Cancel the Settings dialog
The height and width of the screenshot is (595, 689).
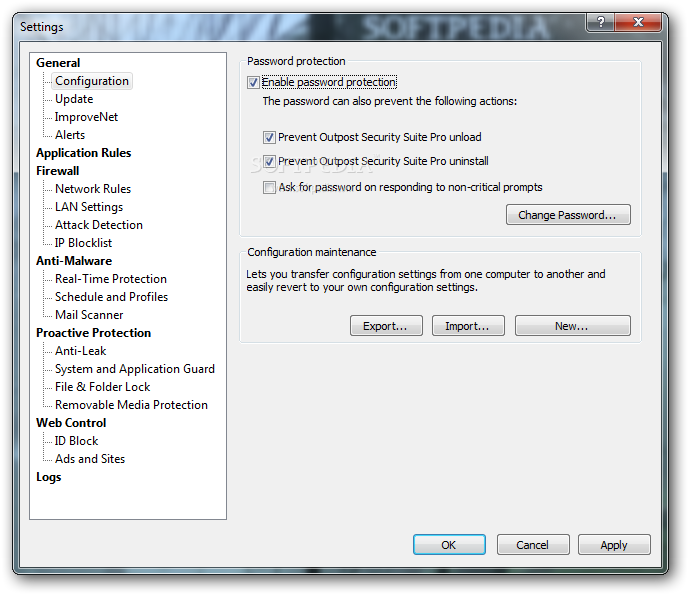click(x=533, y=544)
